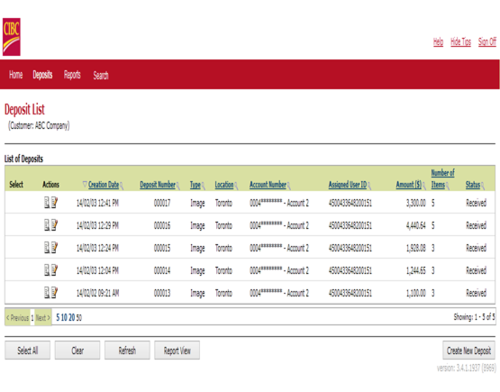Sort by Assigned User ID column header
The image size is (500, 392).
pos(348,184)
